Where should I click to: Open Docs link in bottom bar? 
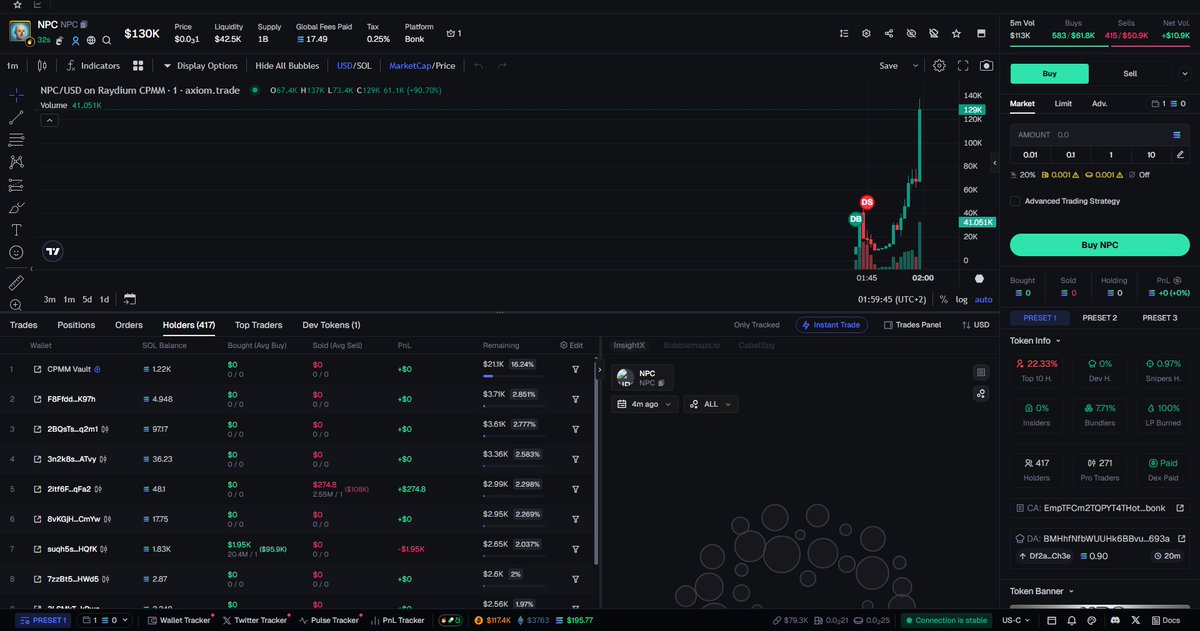click(x=1165, y=620)
